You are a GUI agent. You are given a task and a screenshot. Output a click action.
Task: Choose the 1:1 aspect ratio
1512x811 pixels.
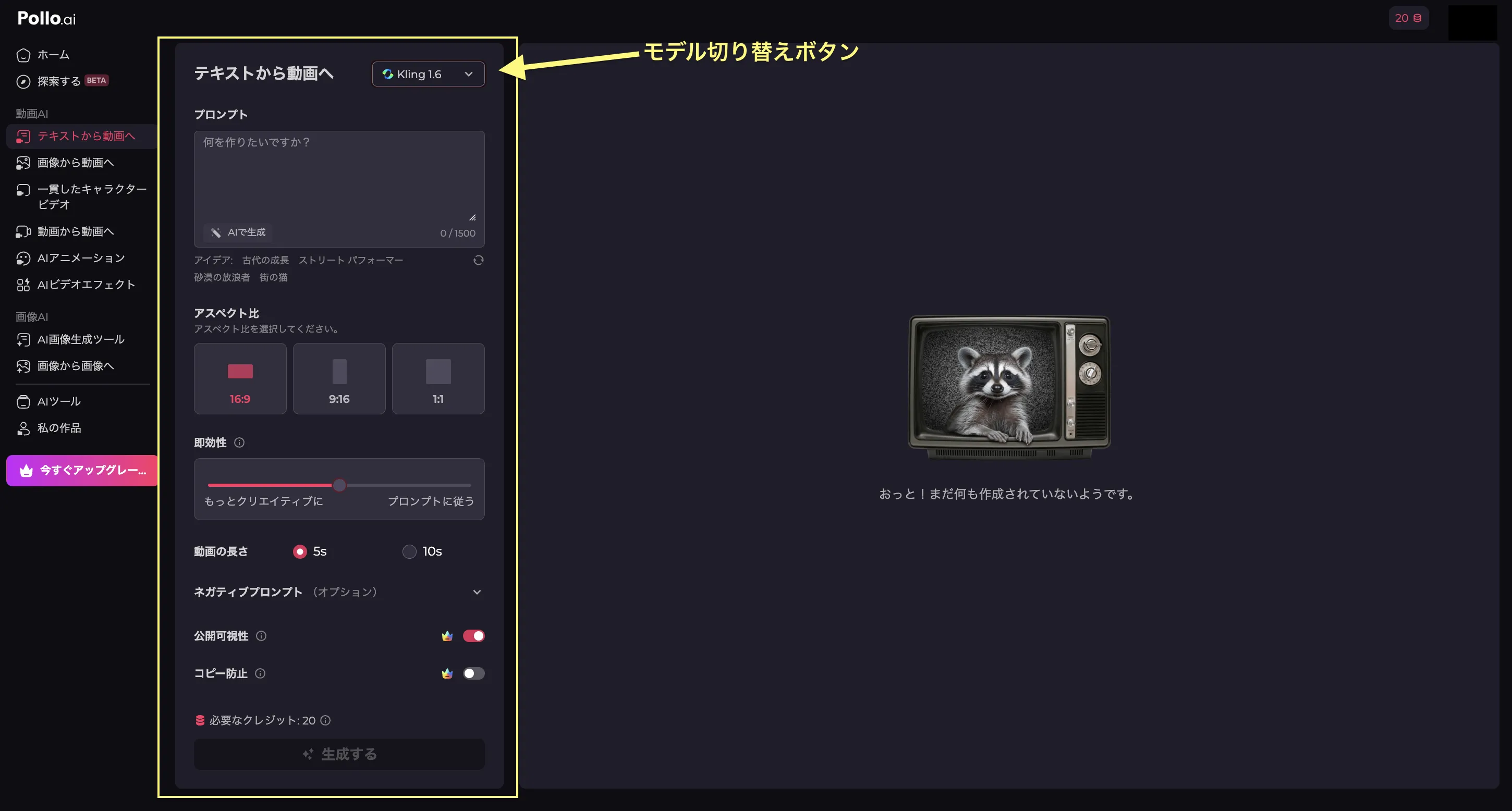coord(438,378)
